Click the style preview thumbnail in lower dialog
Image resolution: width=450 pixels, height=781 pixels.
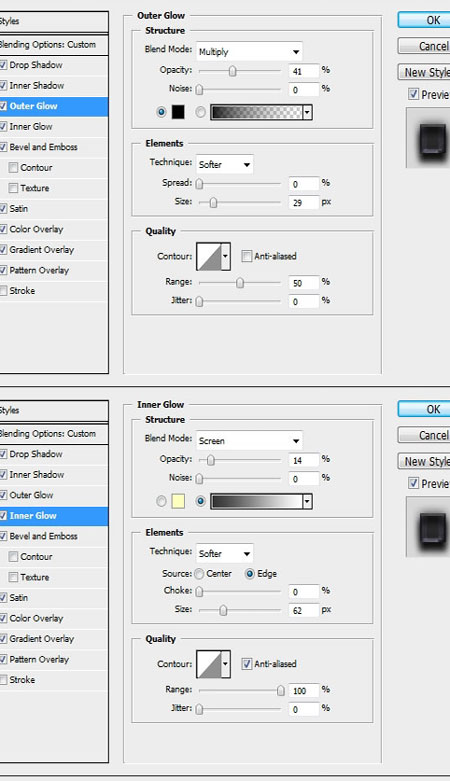428,526
